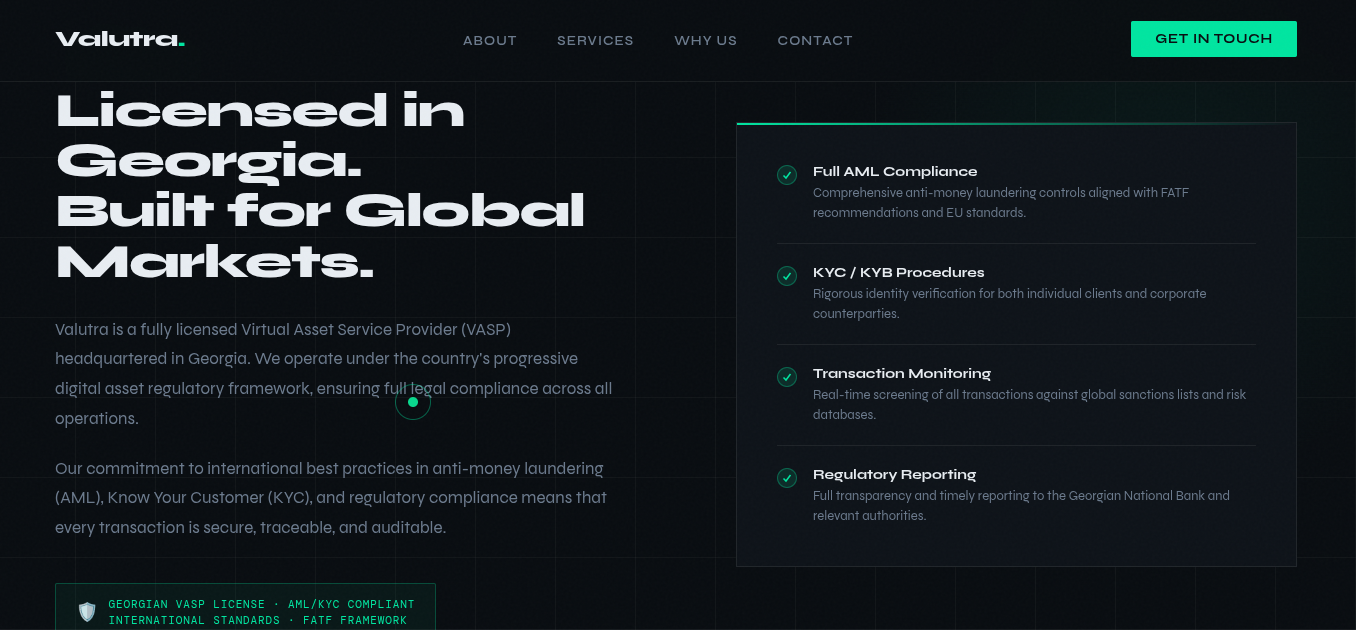The height and width of the screenshot is (630, 1356).
Task: Click the 'Licensed in Georgia.' headline
Action: coord(260,135)
